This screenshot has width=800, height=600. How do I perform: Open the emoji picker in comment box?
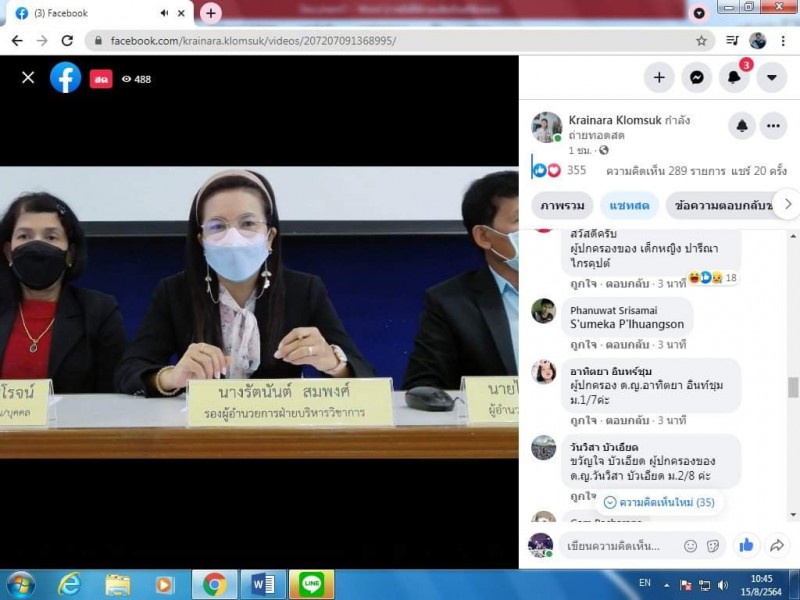690,546
